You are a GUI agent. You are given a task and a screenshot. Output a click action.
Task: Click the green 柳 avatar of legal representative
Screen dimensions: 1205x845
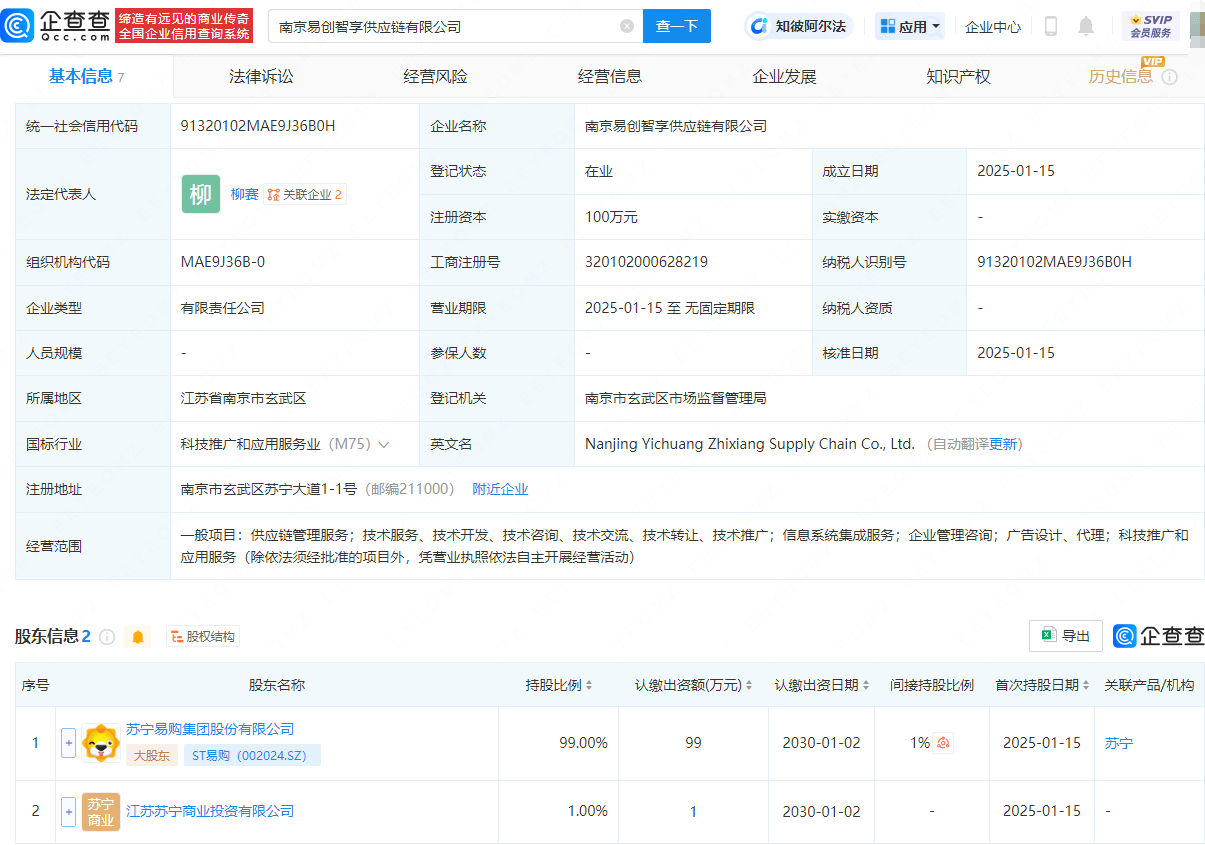[201, 194]
